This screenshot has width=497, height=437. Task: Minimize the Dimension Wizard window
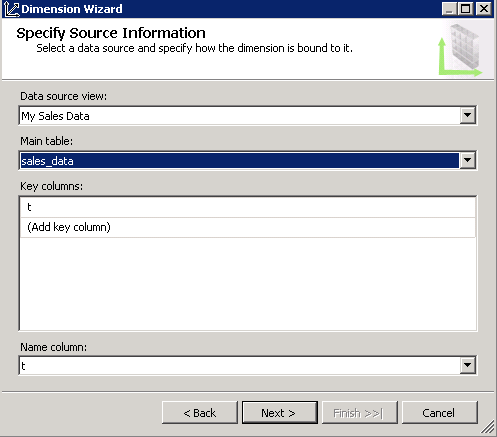point(449,9)
